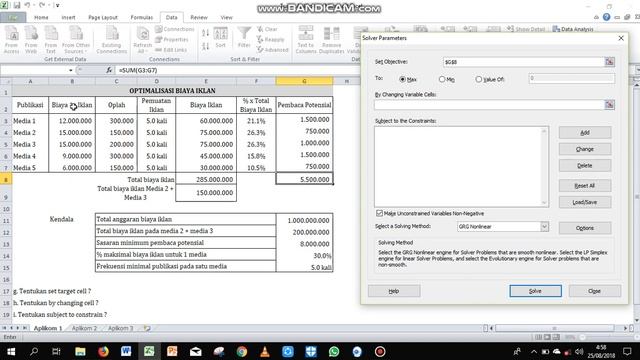Select the Value Of radio button
640x360 pixels.
coord(478,79)
